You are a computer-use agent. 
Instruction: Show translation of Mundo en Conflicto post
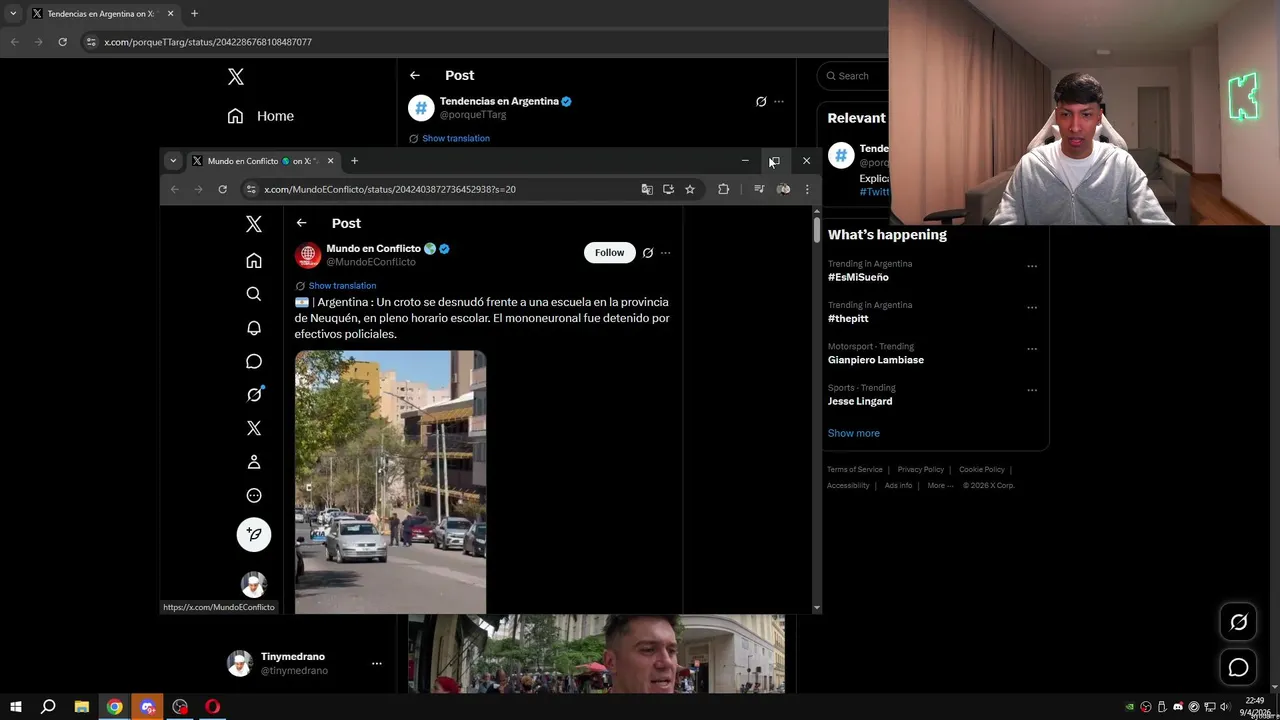pos(342,286)
